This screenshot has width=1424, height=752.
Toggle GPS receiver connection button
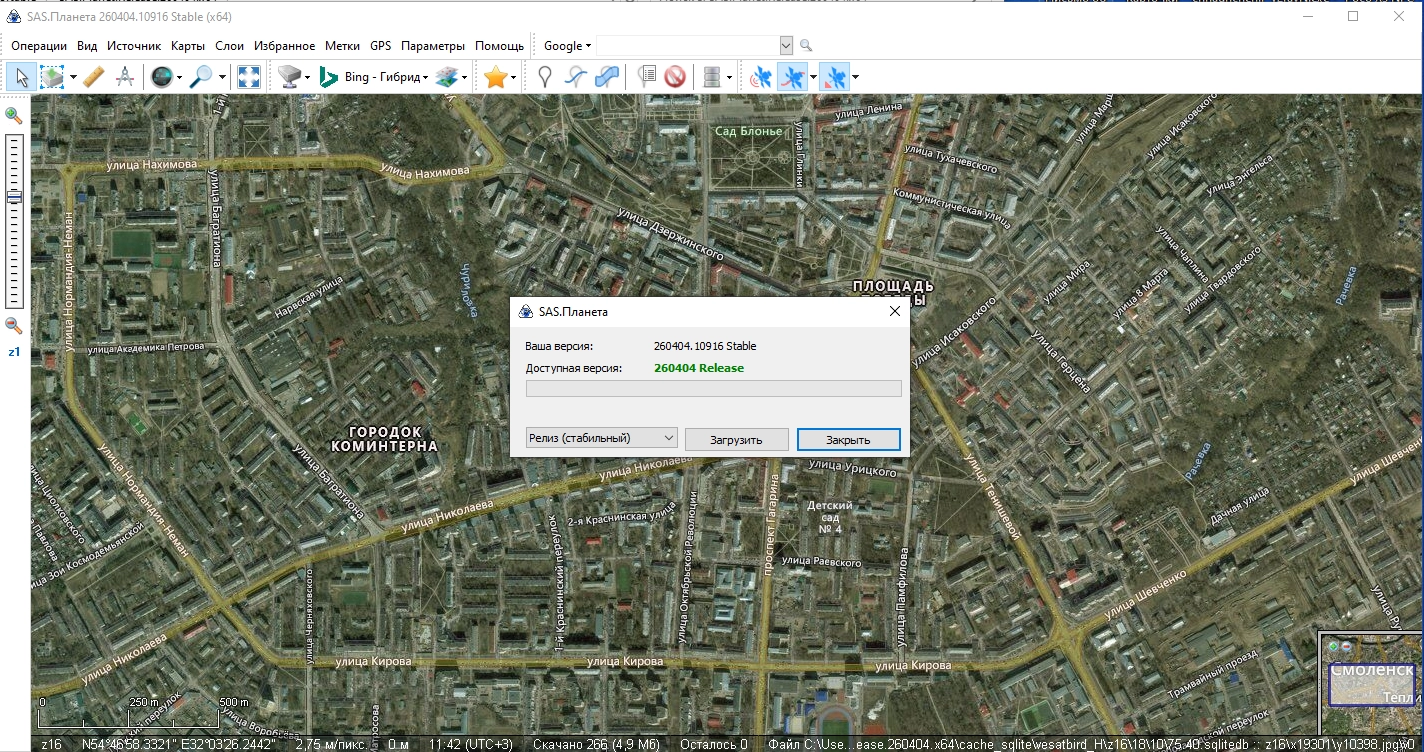761,77
